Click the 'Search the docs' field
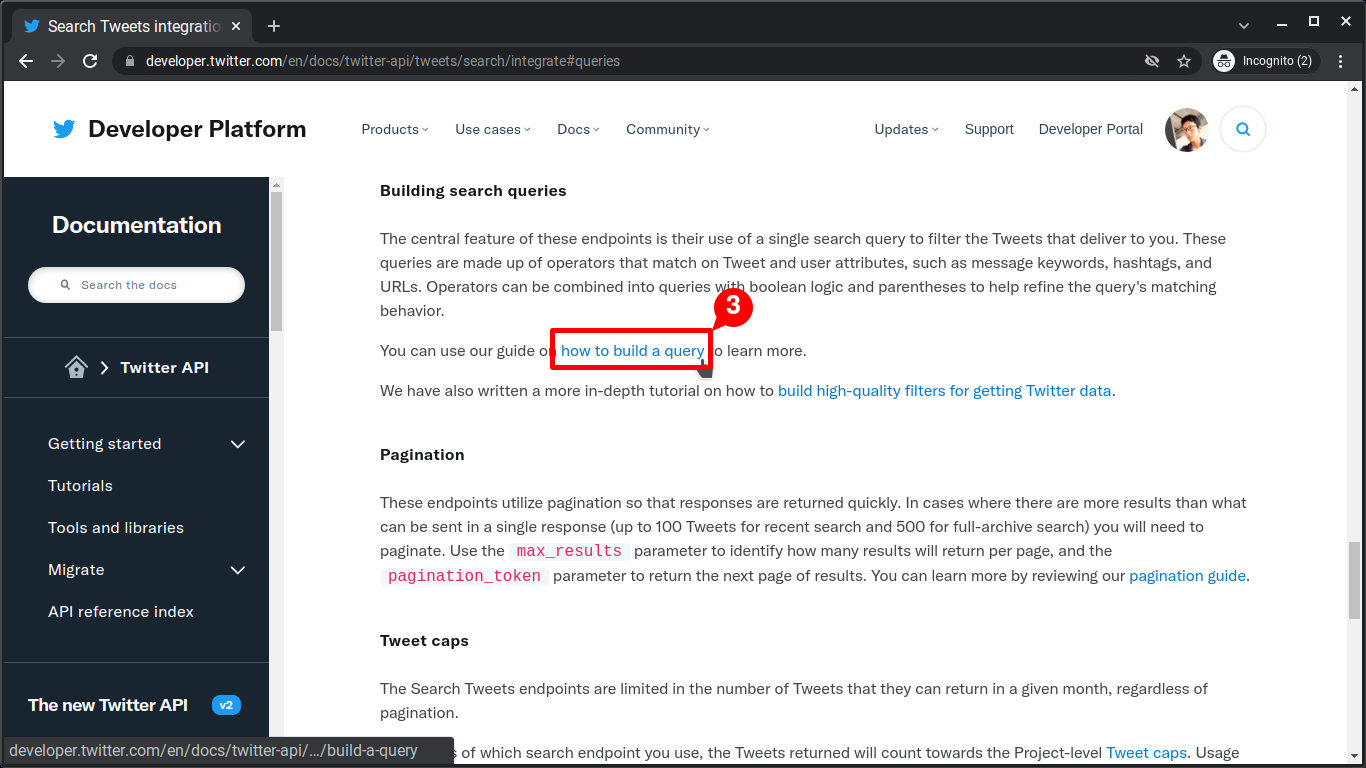 click(x=136, y=285)
